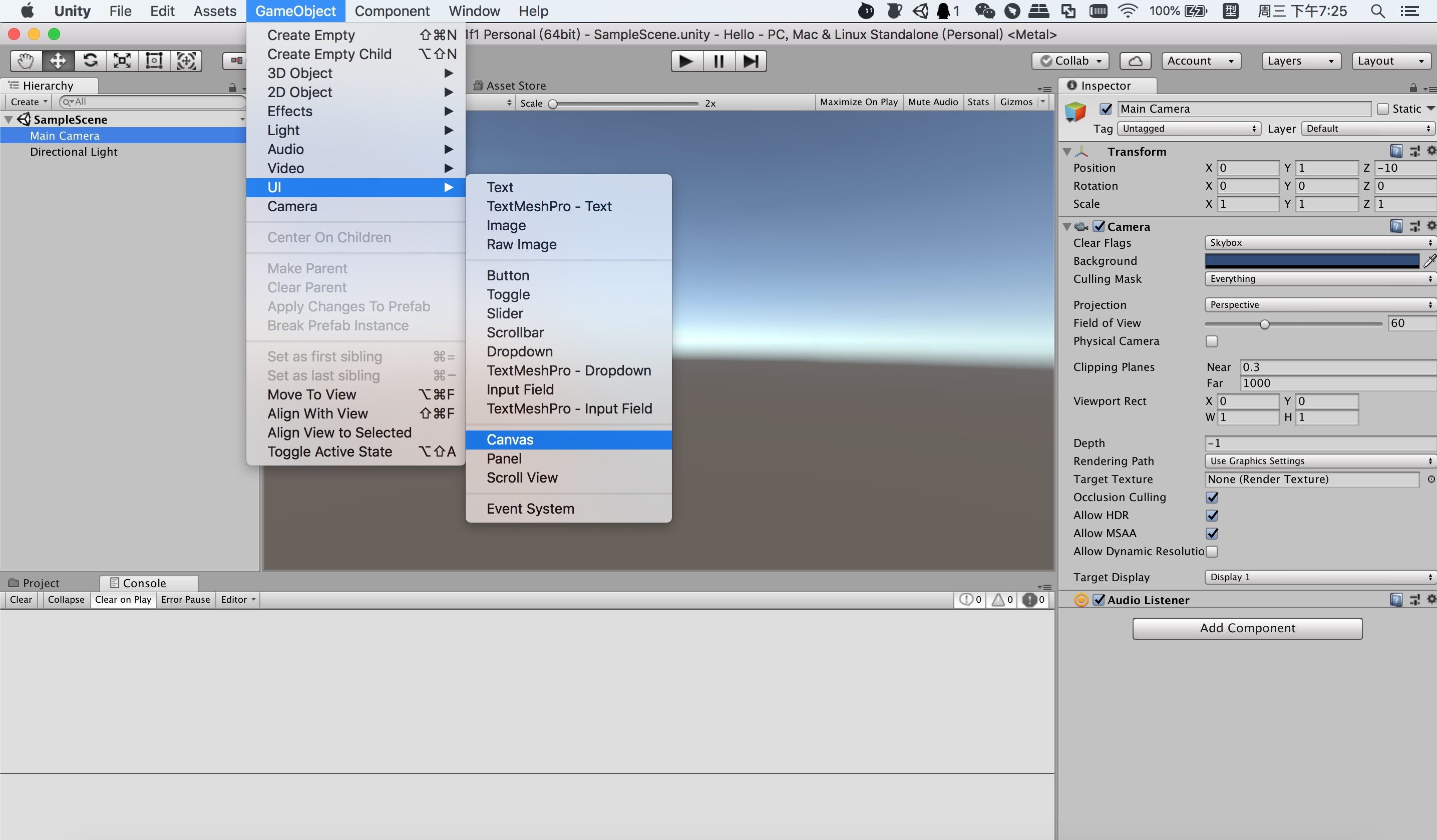Viewport: 1437px width, 840px height.
Task: Toggle Audio Listener component checkbox
Action: point(1099,599)
